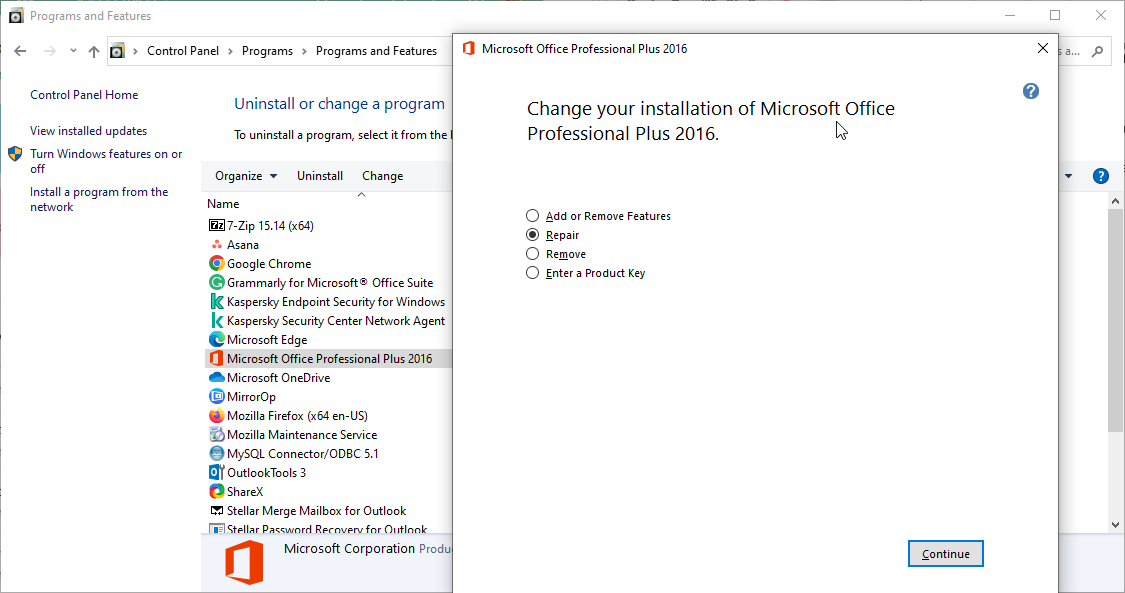Click the Kaspersky Security Center Network Agent icon
The image size is (1125, 593).
click(216, 321)
